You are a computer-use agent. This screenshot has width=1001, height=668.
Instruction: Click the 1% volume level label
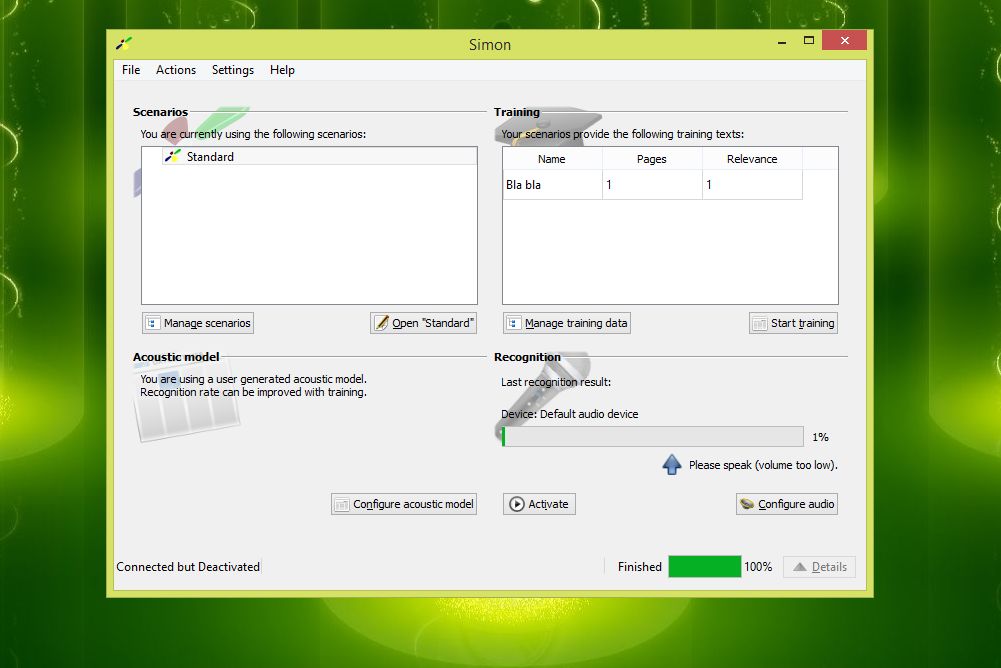[x=820, y=437]
